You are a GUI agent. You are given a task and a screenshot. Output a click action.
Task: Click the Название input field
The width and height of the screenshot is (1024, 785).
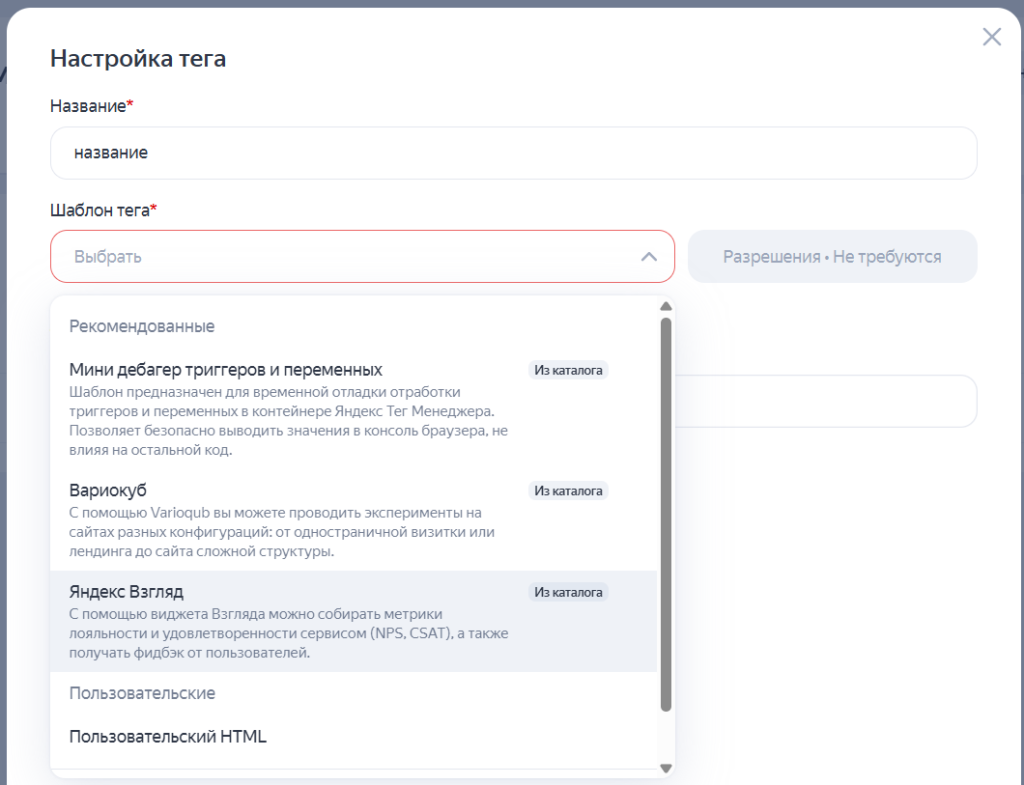point(513,153)
